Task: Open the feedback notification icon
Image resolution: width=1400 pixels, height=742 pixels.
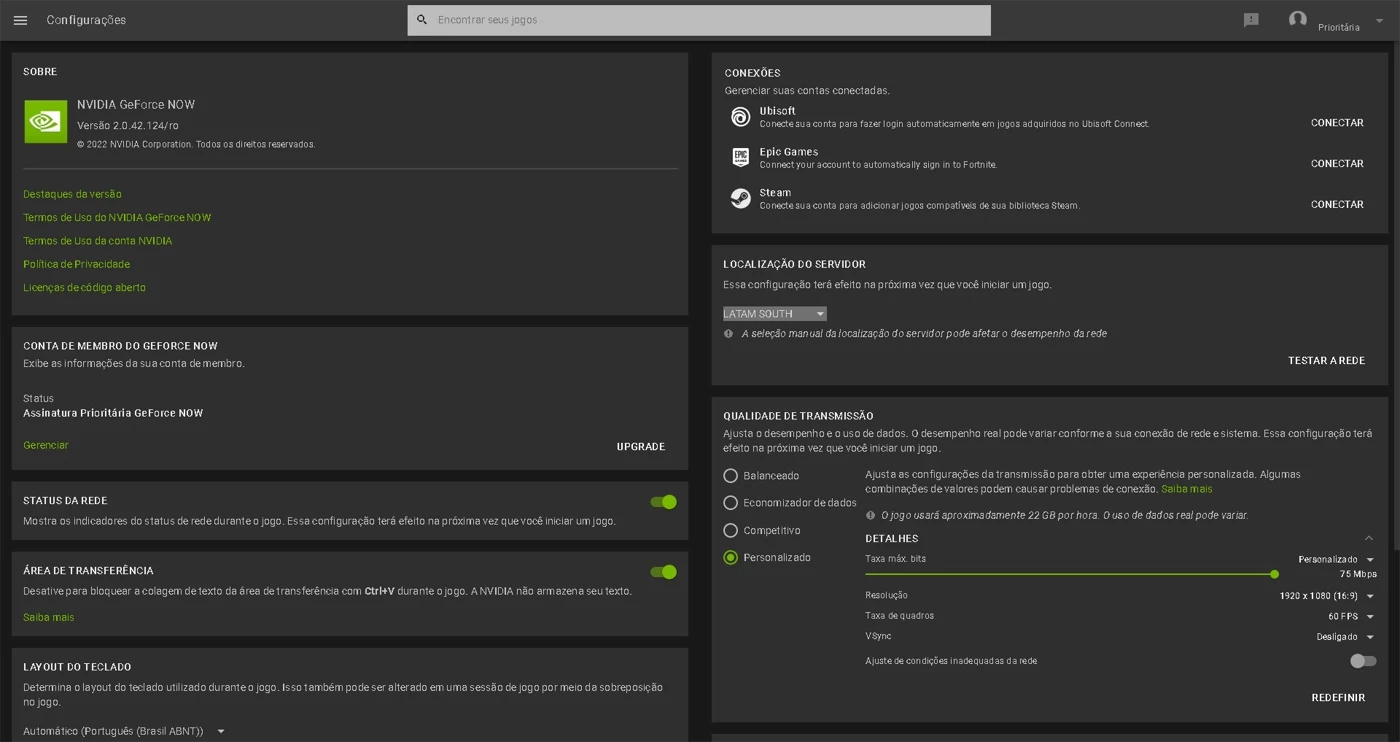Action: [1251, 20]
